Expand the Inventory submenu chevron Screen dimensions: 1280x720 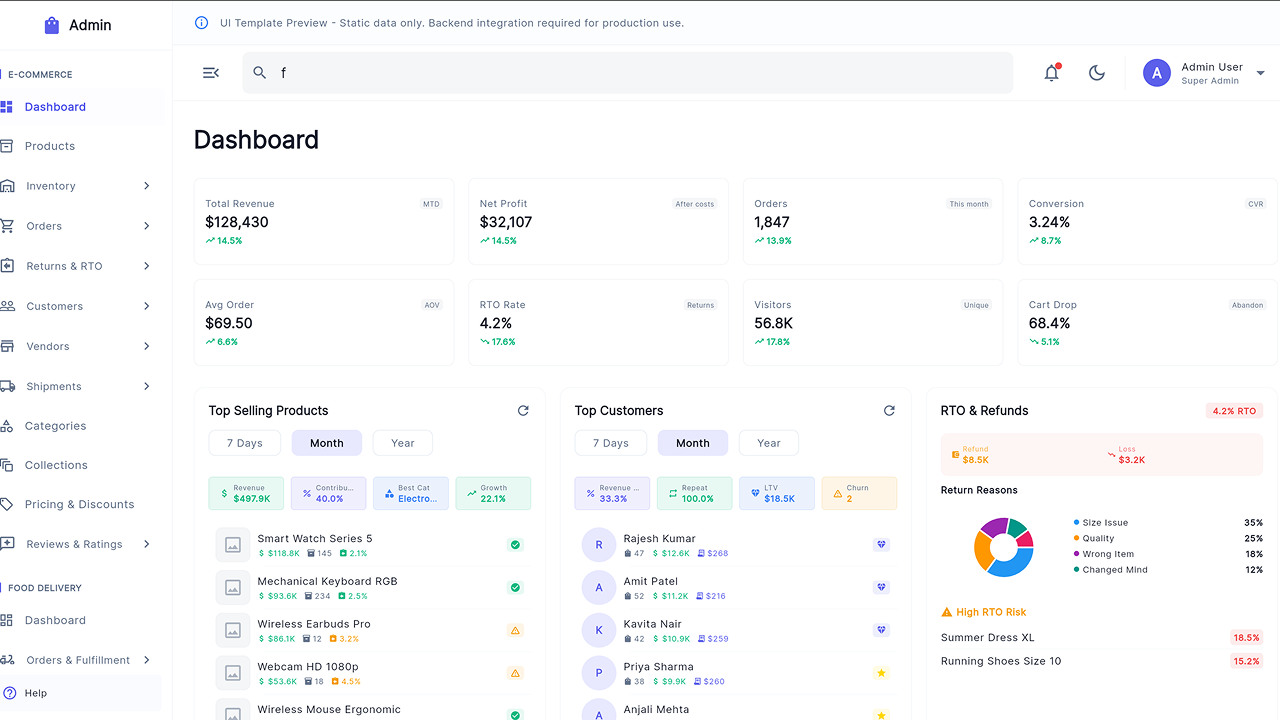point(147,186)
